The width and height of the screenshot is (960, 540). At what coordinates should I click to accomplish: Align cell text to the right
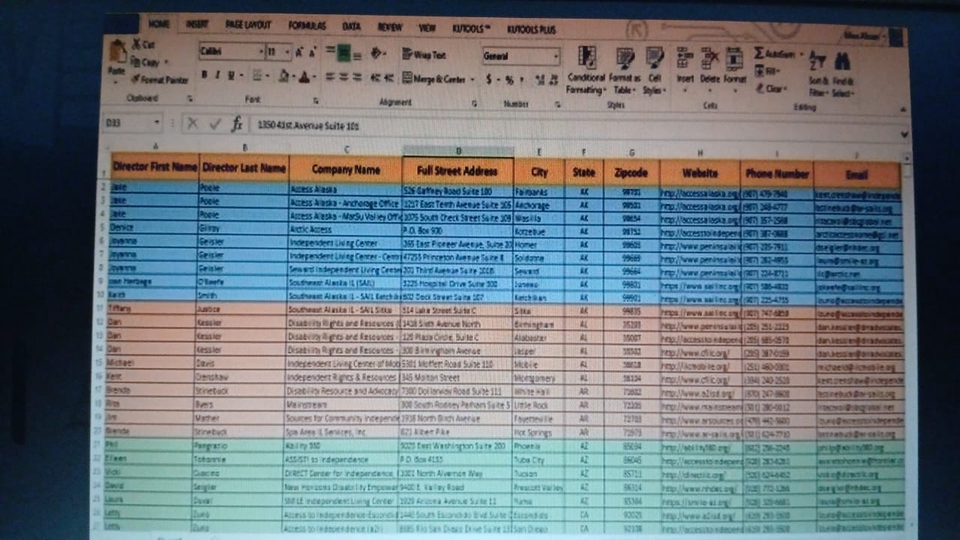pos(358,78)
